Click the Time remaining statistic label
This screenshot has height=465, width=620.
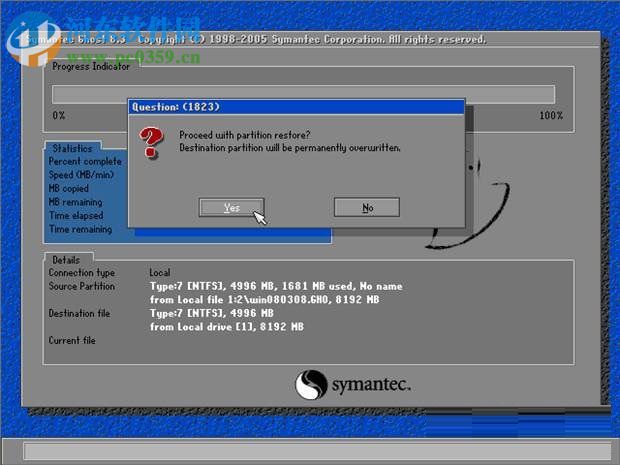tap(80, 229)
